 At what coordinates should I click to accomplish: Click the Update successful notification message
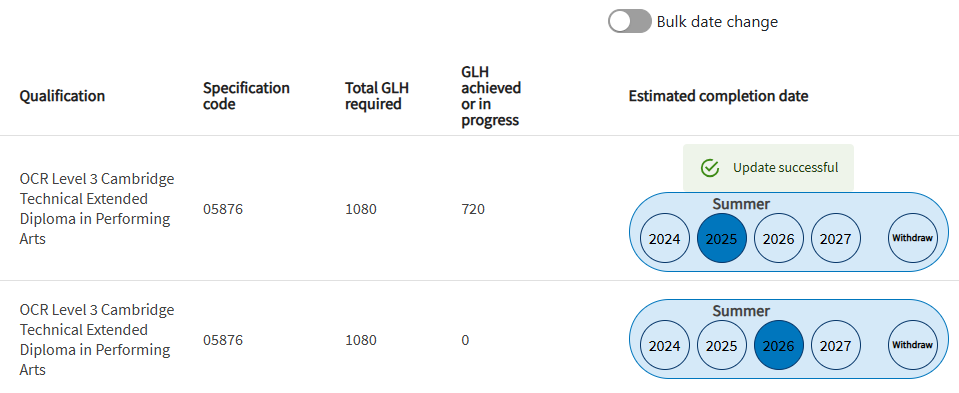pyautogui.click(x=768, y=167)
